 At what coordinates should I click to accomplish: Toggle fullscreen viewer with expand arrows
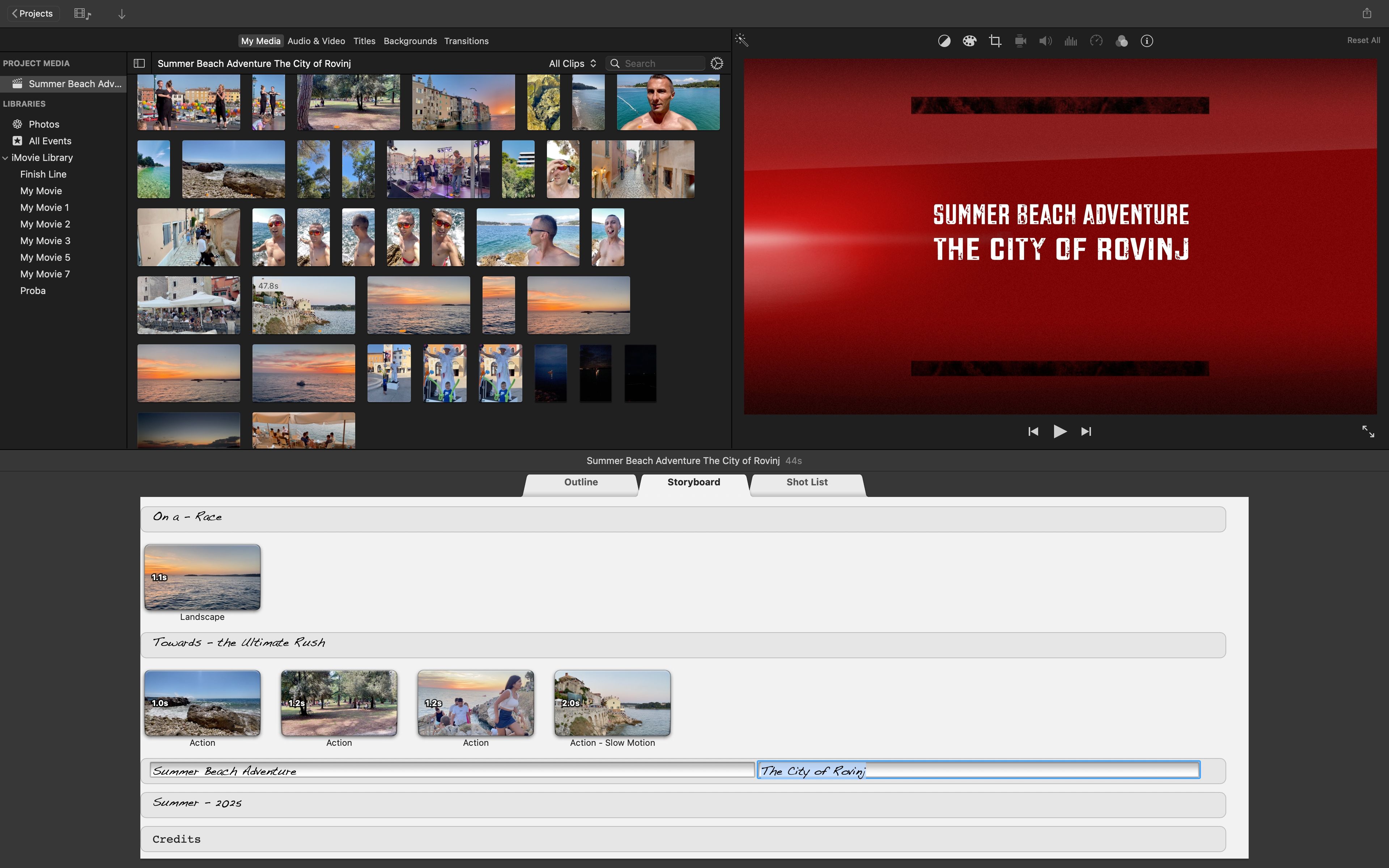1368,431
